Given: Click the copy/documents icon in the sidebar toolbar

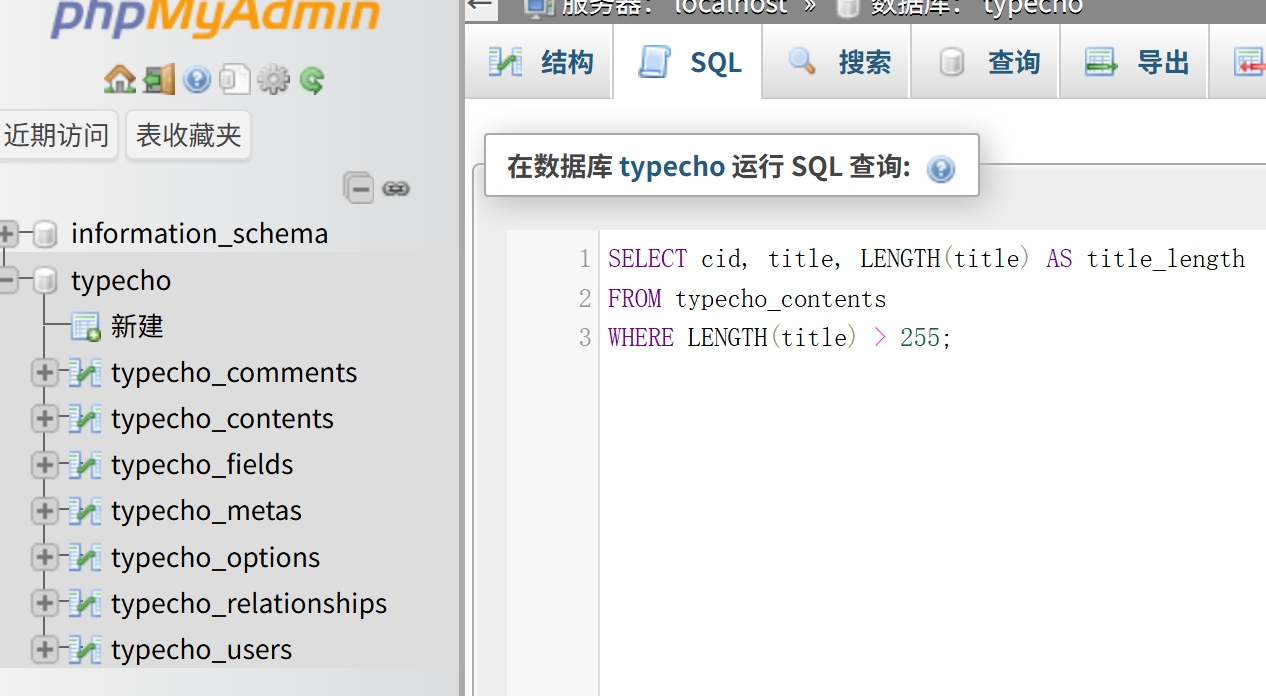Looking at the screenshot, I should pyautogui.click(x=235, y=79).
